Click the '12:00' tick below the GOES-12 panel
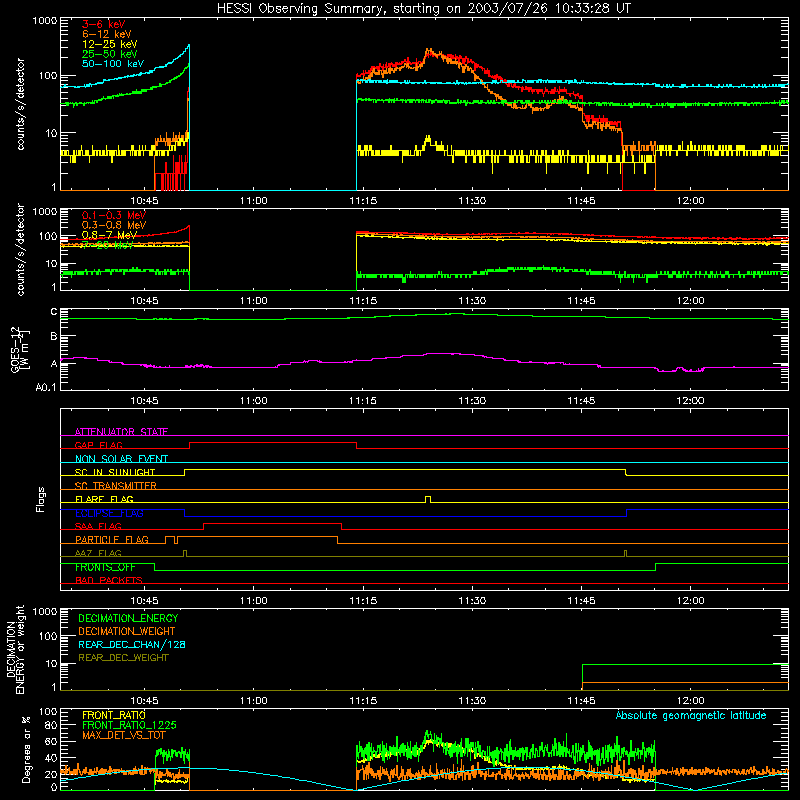This screenshot has height=800, width=800. (690, 401)
